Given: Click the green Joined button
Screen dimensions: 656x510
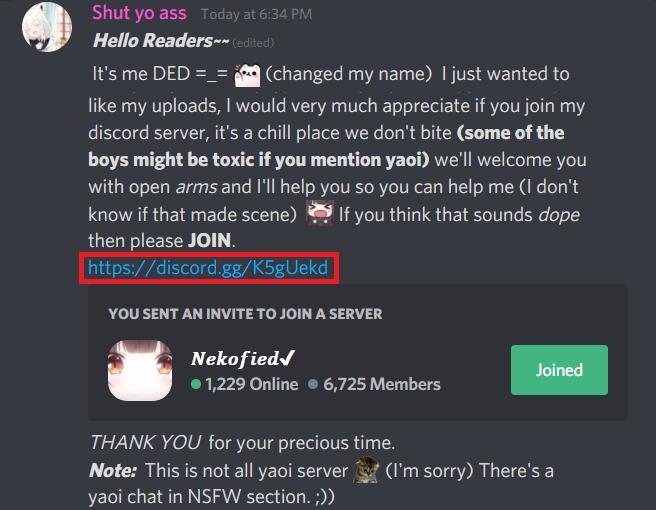Looking at the screenshot, I should point(559,370).
